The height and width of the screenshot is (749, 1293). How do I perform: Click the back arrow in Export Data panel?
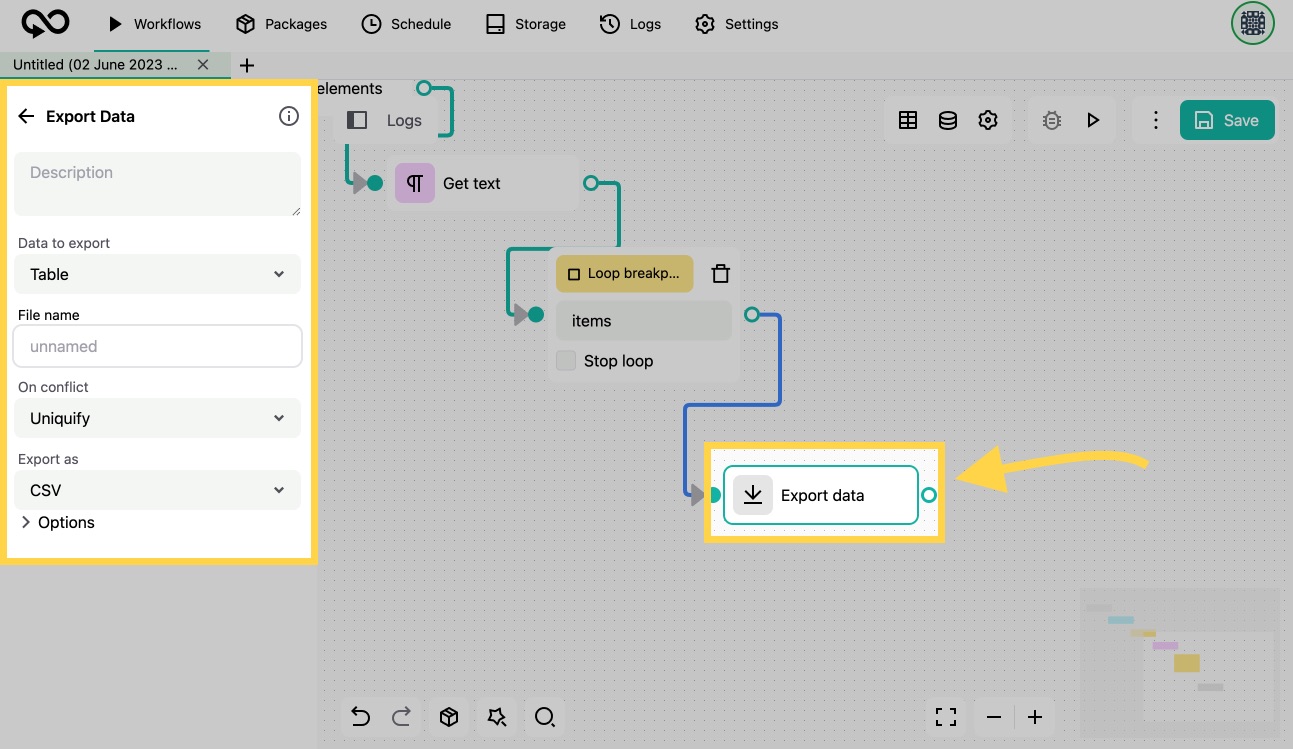[27, 116]
